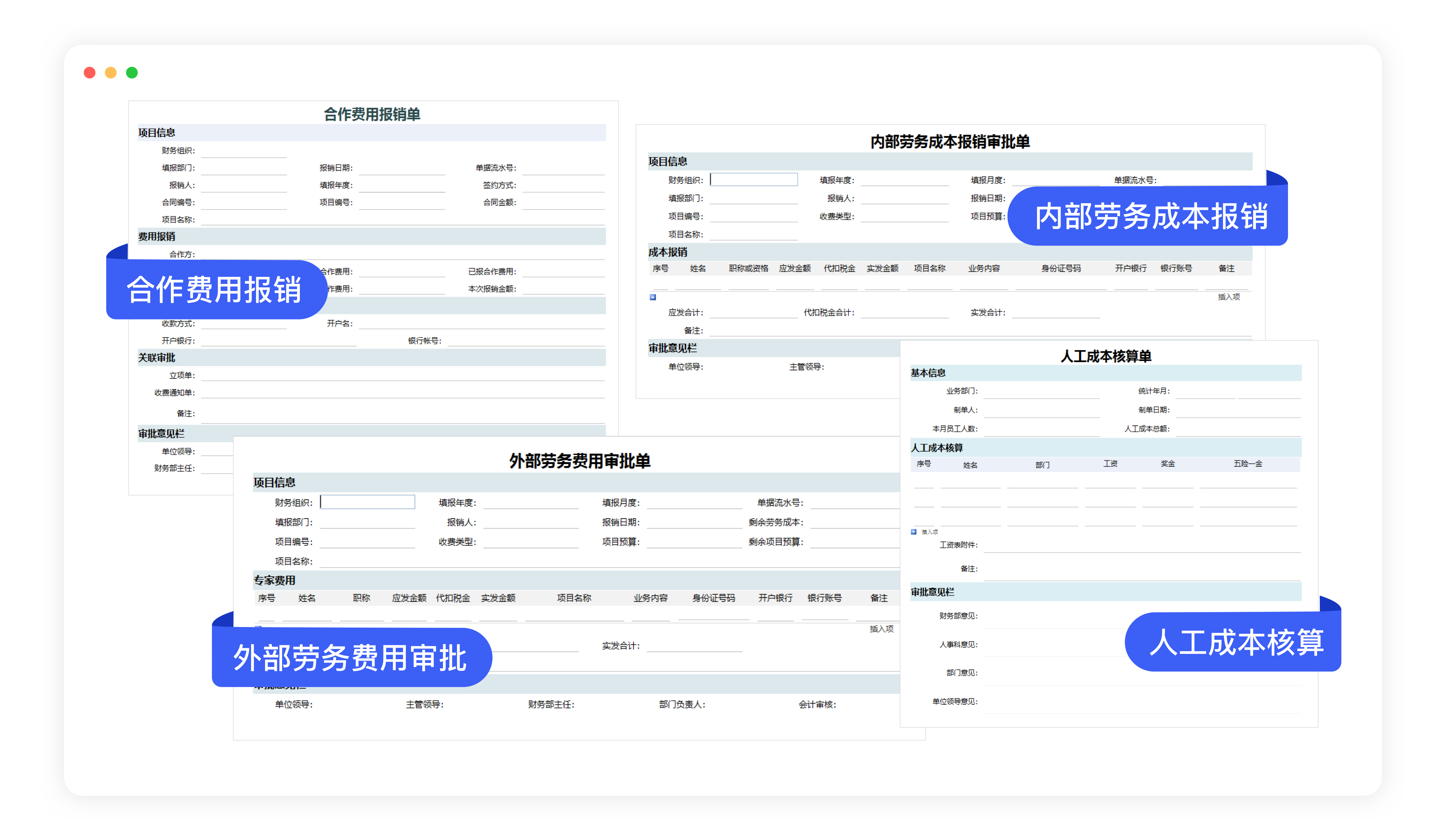Click 主管领导 label in 内部劳务成本报销审批单

coord(806,367)
